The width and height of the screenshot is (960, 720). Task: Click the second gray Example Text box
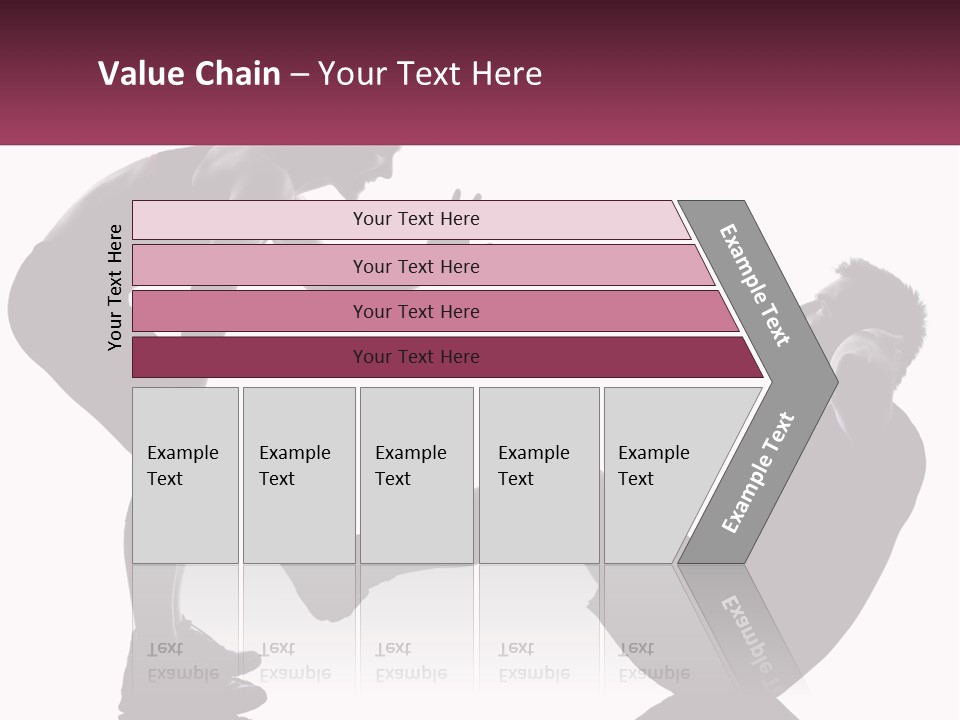pyautogui.click(x=298, y=474)
